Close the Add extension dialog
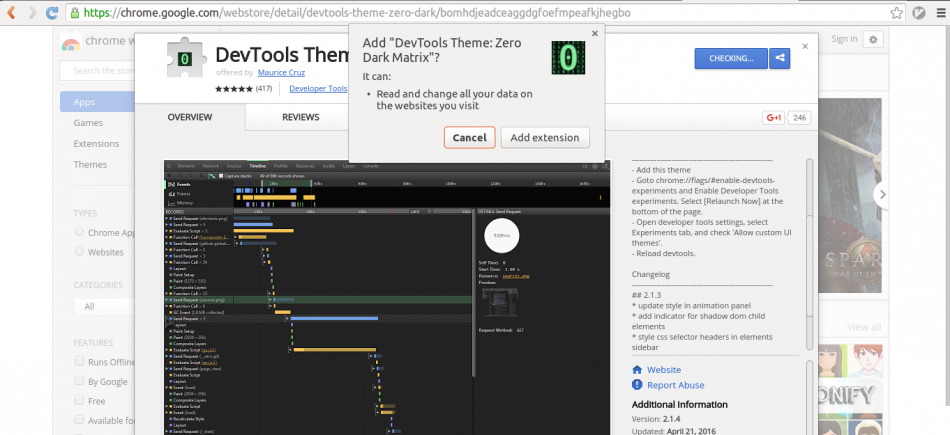Image resolution: width=950 pixels, height=435 pixels. pos(594,34)
